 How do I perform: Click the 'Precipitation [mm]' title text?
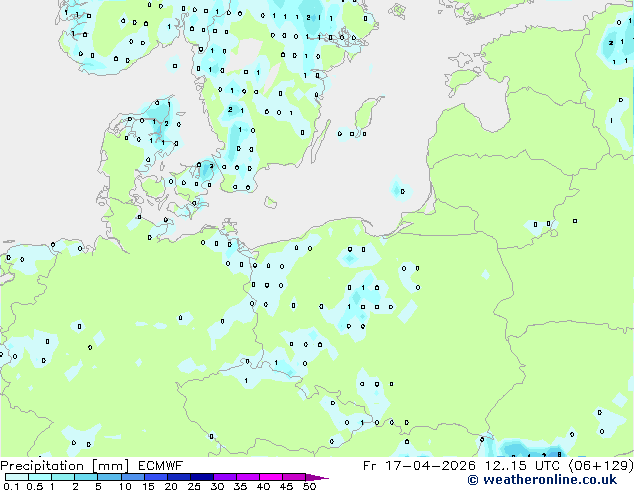coord(65,466)
